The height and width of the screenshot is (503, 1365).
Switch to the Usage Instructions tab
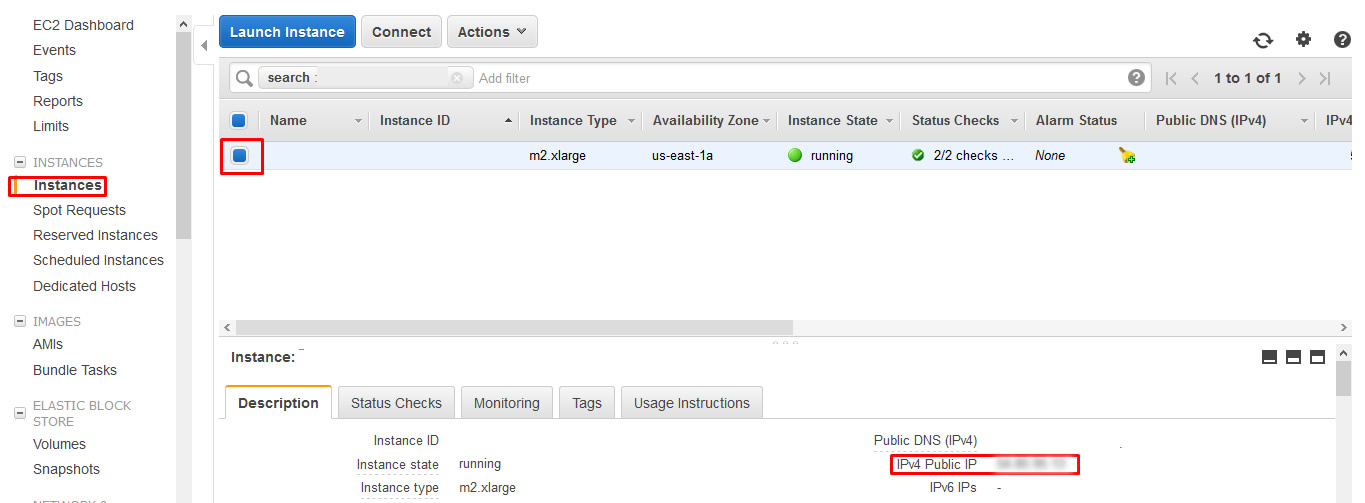692,403
